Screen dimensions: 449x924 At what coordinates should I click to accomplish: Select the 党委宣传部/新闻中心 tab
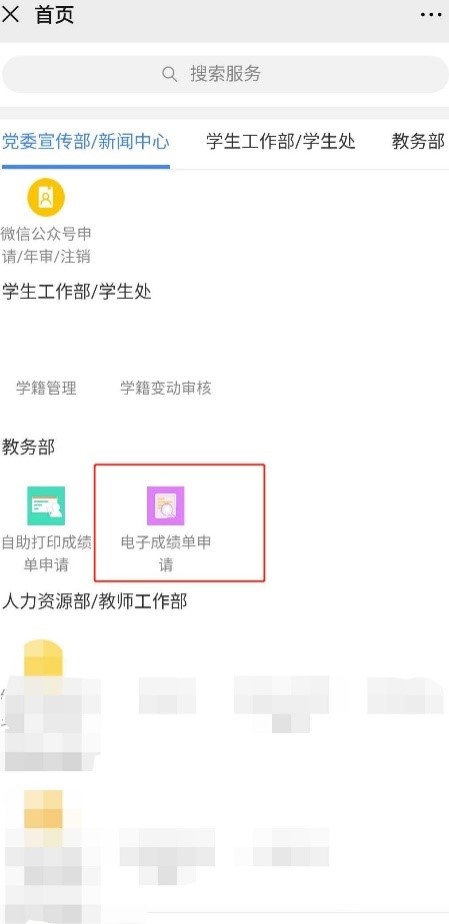86,141
